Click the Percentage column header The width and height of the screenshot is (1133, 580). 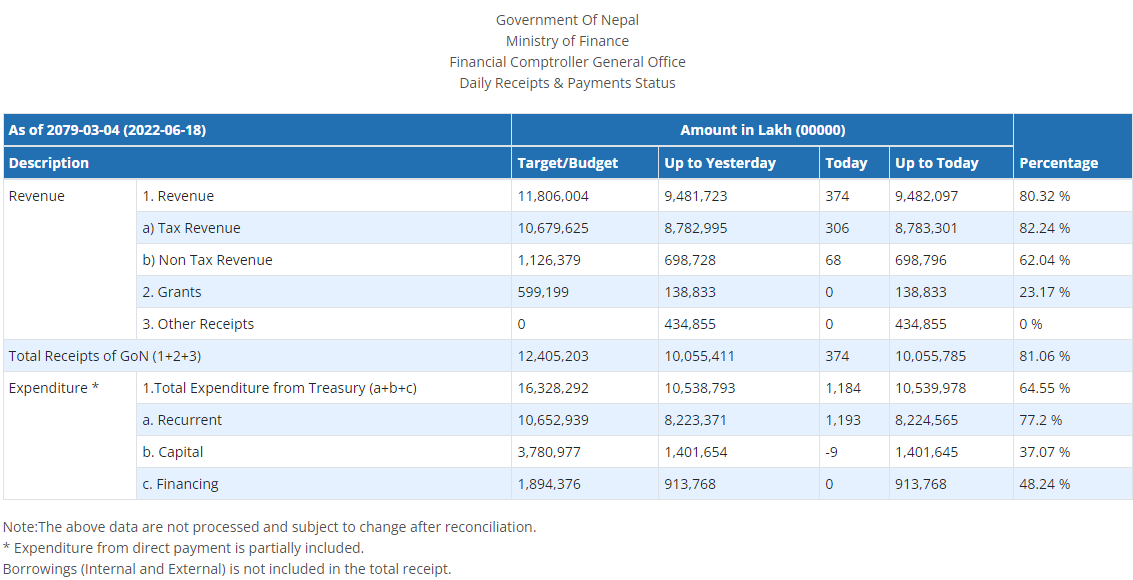point(1058,163)
